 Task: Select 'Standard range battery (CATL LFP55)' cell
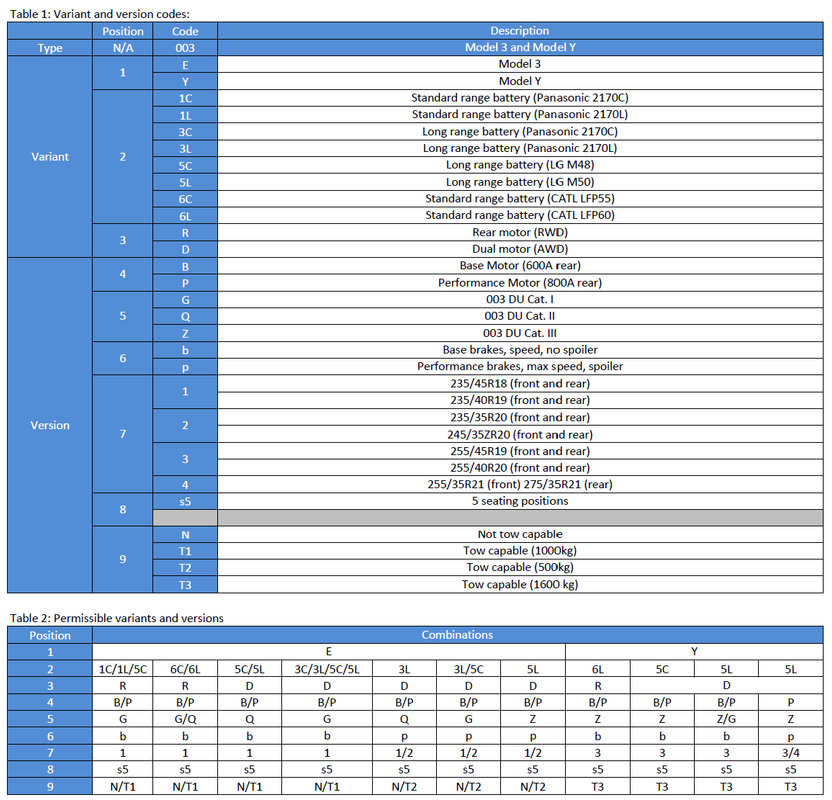[520, 198]
